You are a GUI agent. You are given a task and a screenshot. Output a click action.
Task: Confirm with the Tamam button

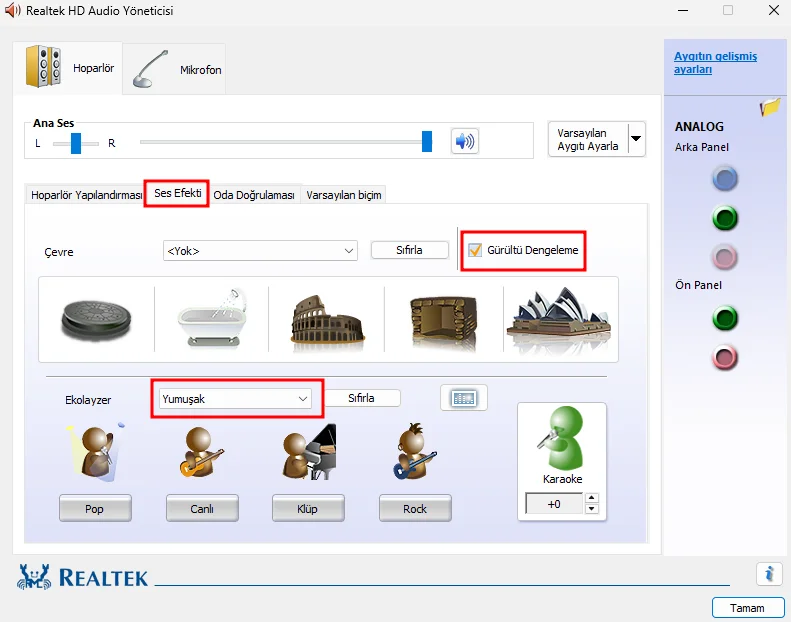[x=748, y=608]
